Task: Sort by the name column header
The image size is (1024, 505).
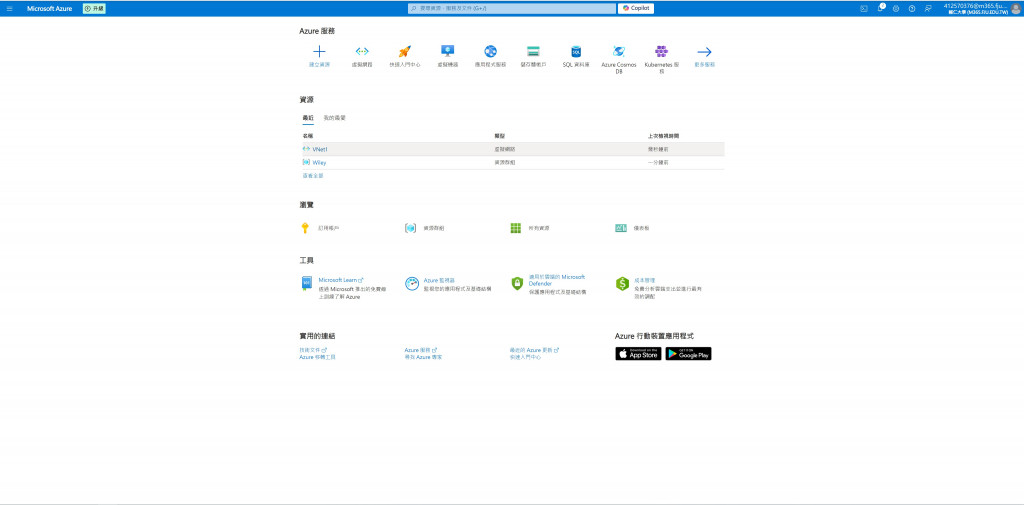Action: tap(308, 136)
